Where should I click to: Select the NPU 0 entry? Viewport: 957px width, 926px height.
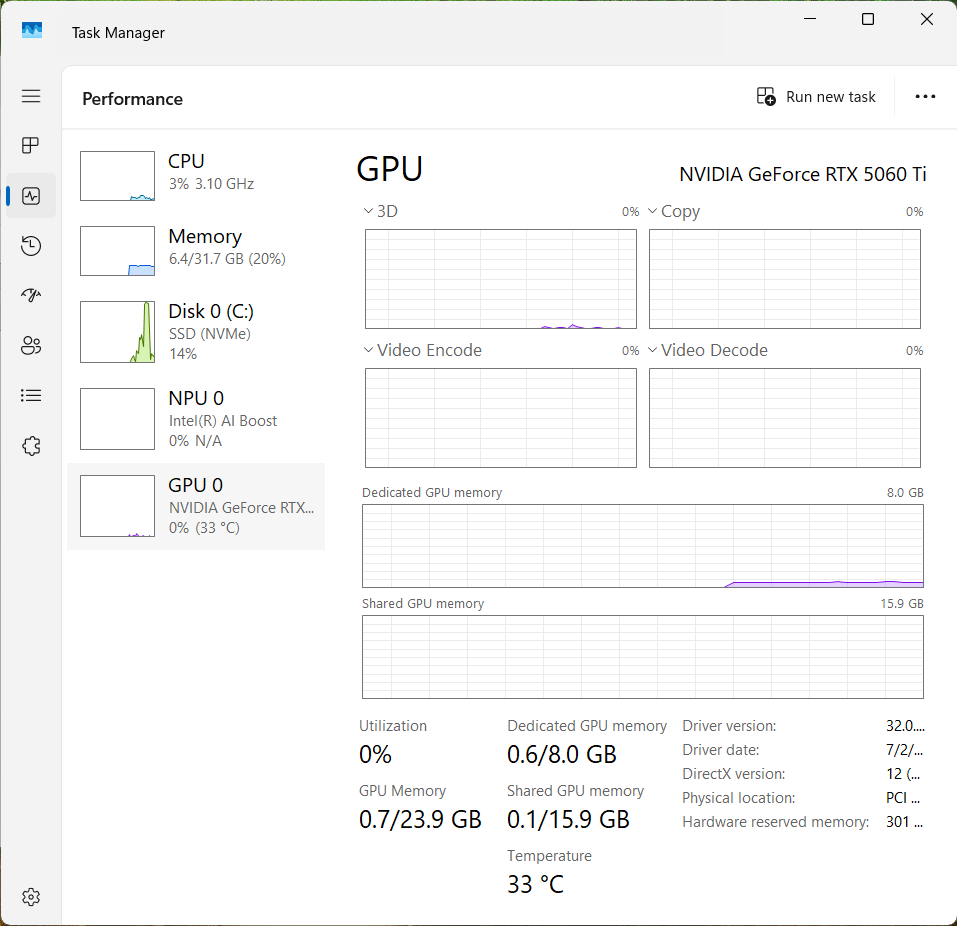[196, 419]
